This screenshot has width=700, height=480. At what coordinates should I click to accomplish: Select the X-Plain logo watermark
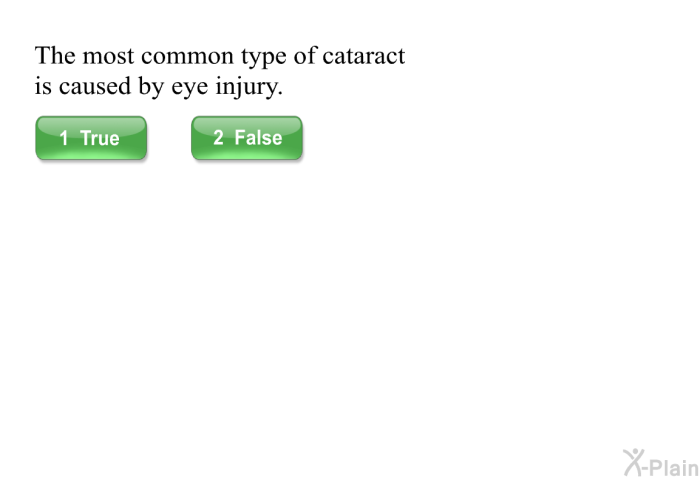pos(661,463)
